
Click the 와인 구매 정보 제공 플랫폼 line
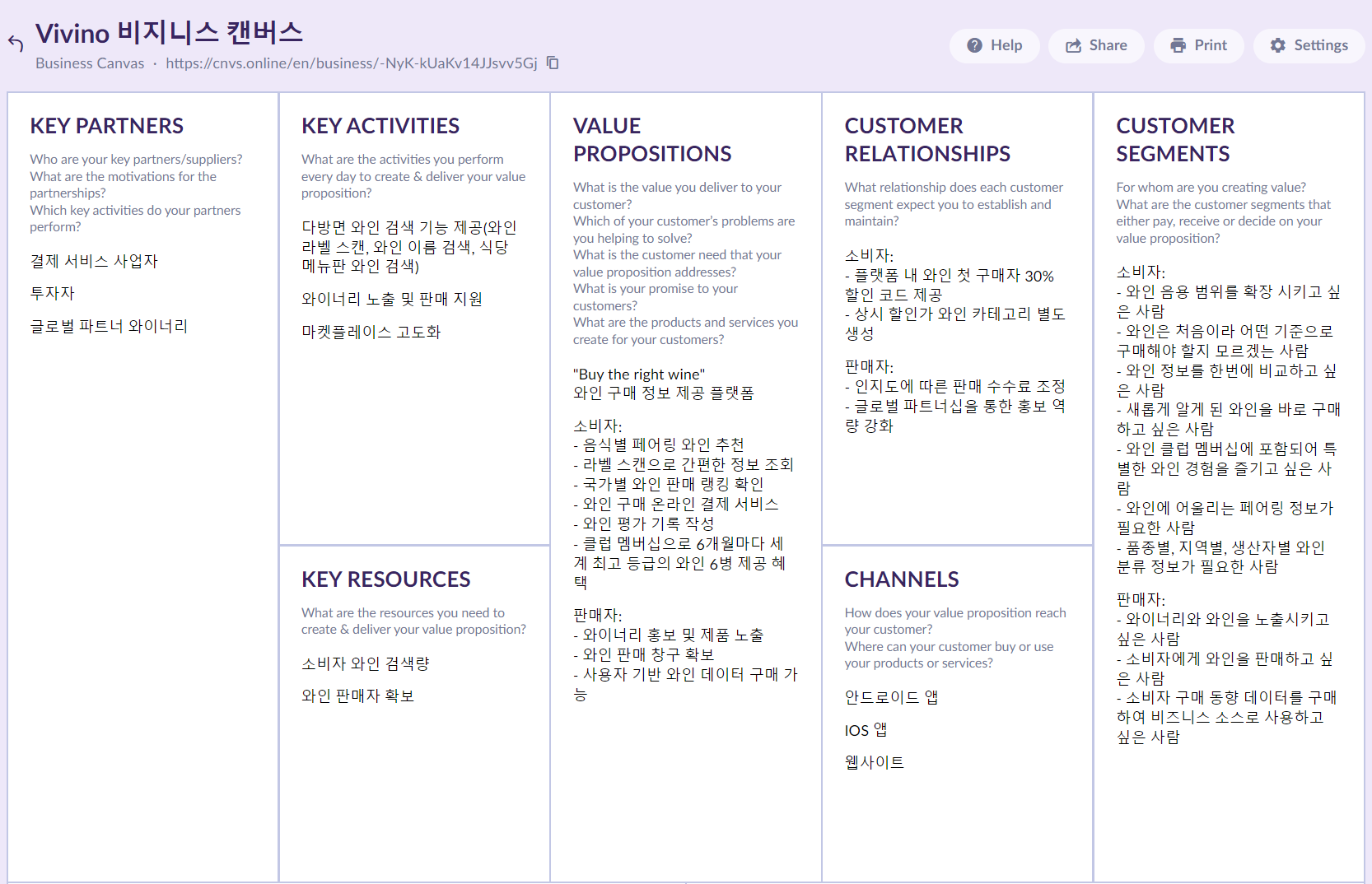point(664,393)
